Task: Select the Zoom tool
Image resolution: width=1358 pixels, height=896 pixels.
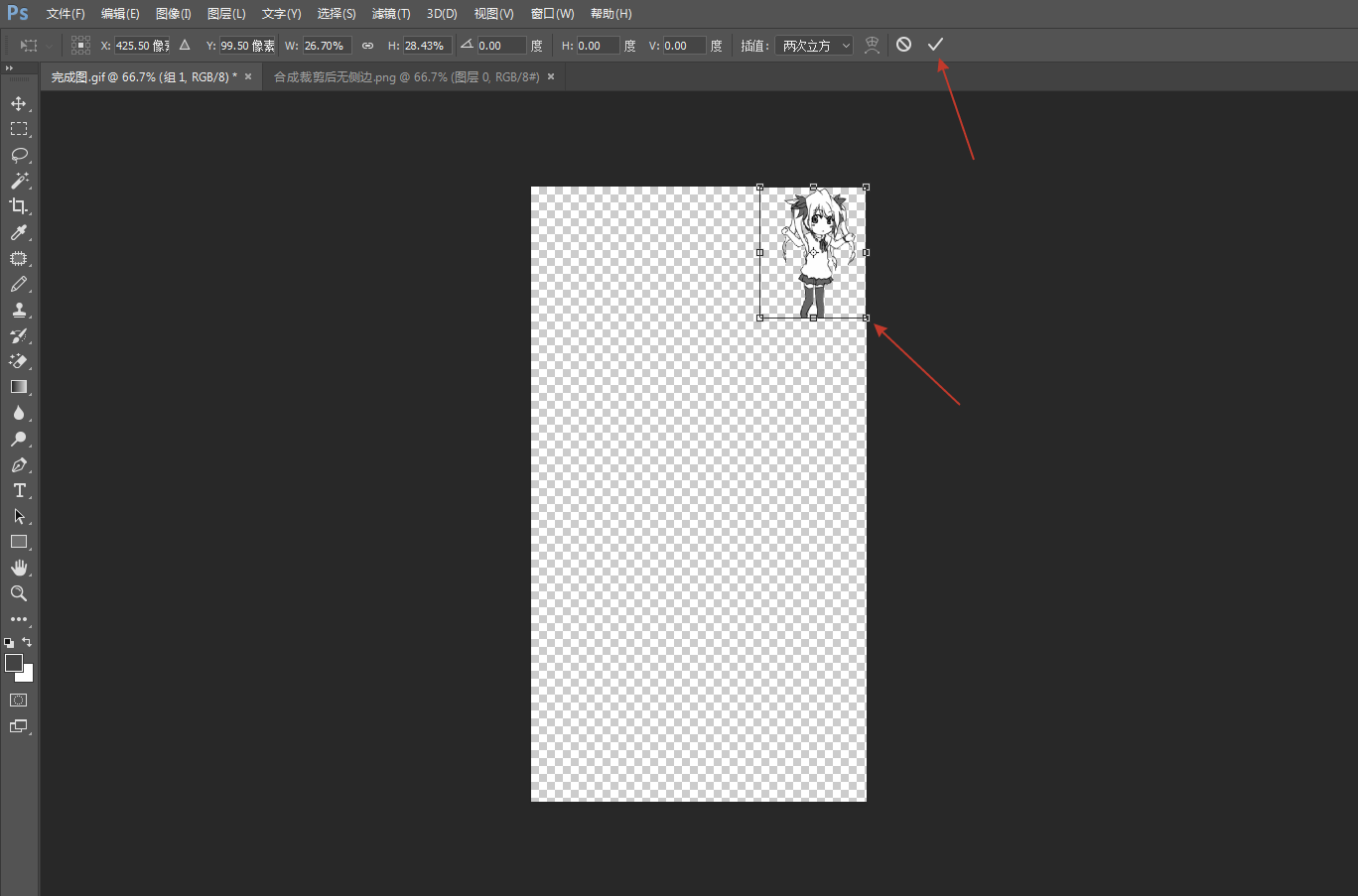Action: coord(19,593)
